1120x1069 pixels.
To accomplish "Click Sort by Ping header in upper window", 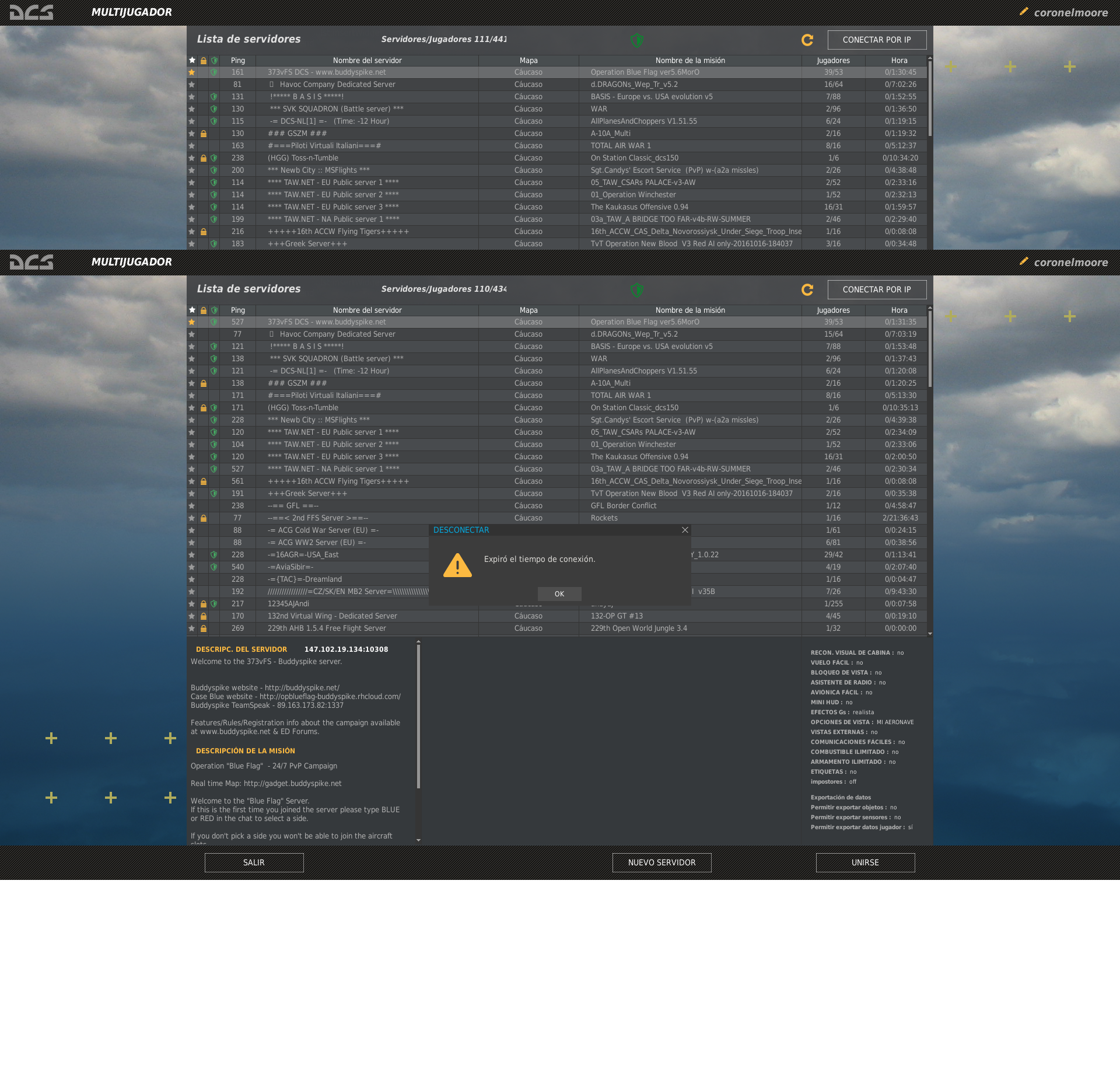I will (x=238, y=60).
